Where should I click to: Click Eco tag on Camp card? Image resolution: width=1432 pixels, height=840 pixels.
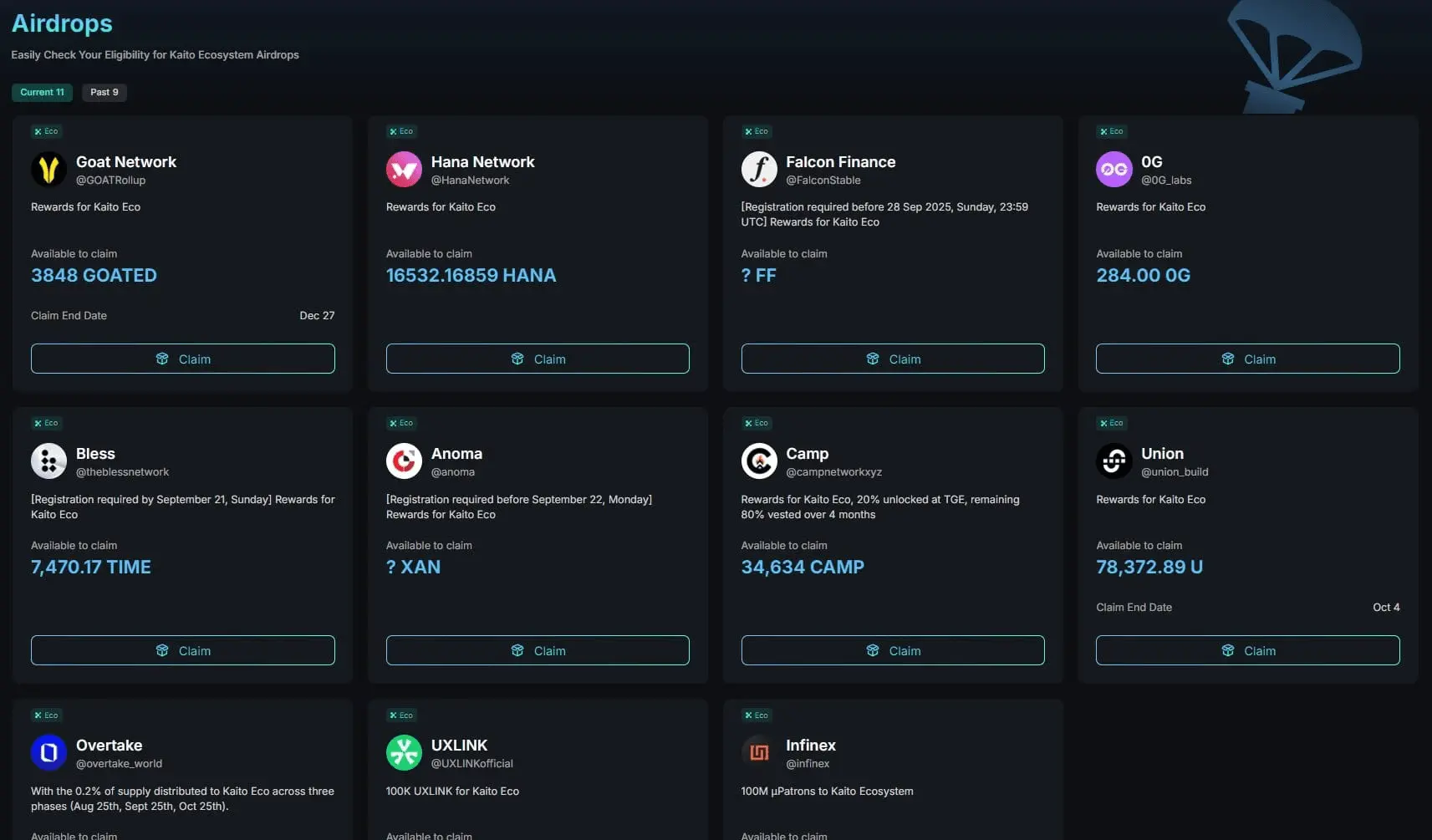[x=757, y=423]
